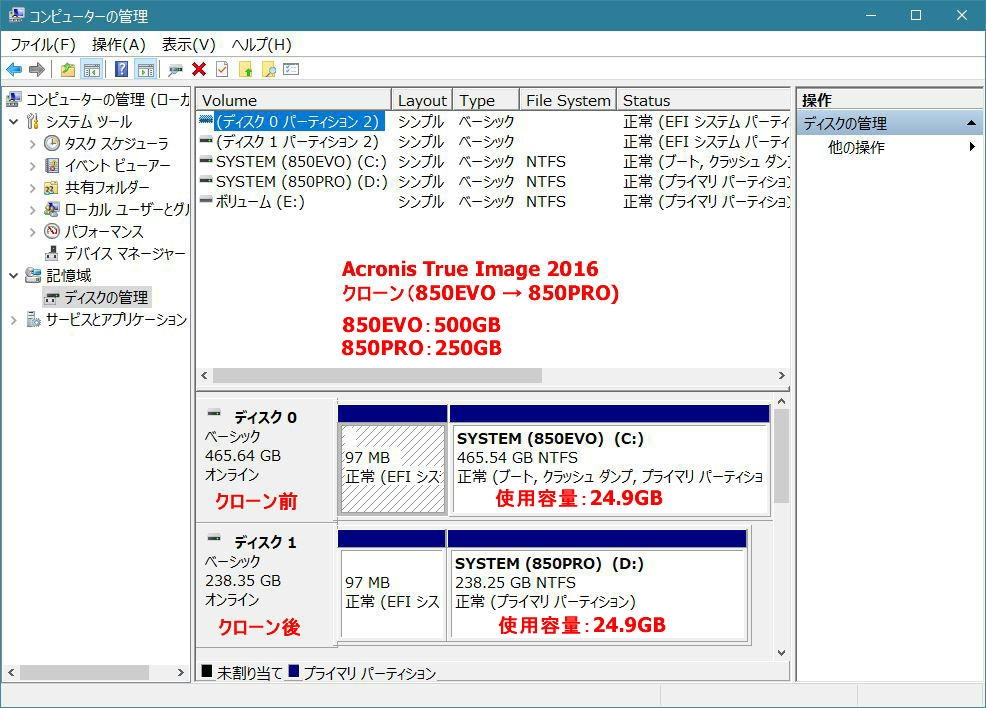The height and width of the screenshot is (708, 986).
Task: Expand the ローカル ユーザー chevron
Action: point(32,210)
